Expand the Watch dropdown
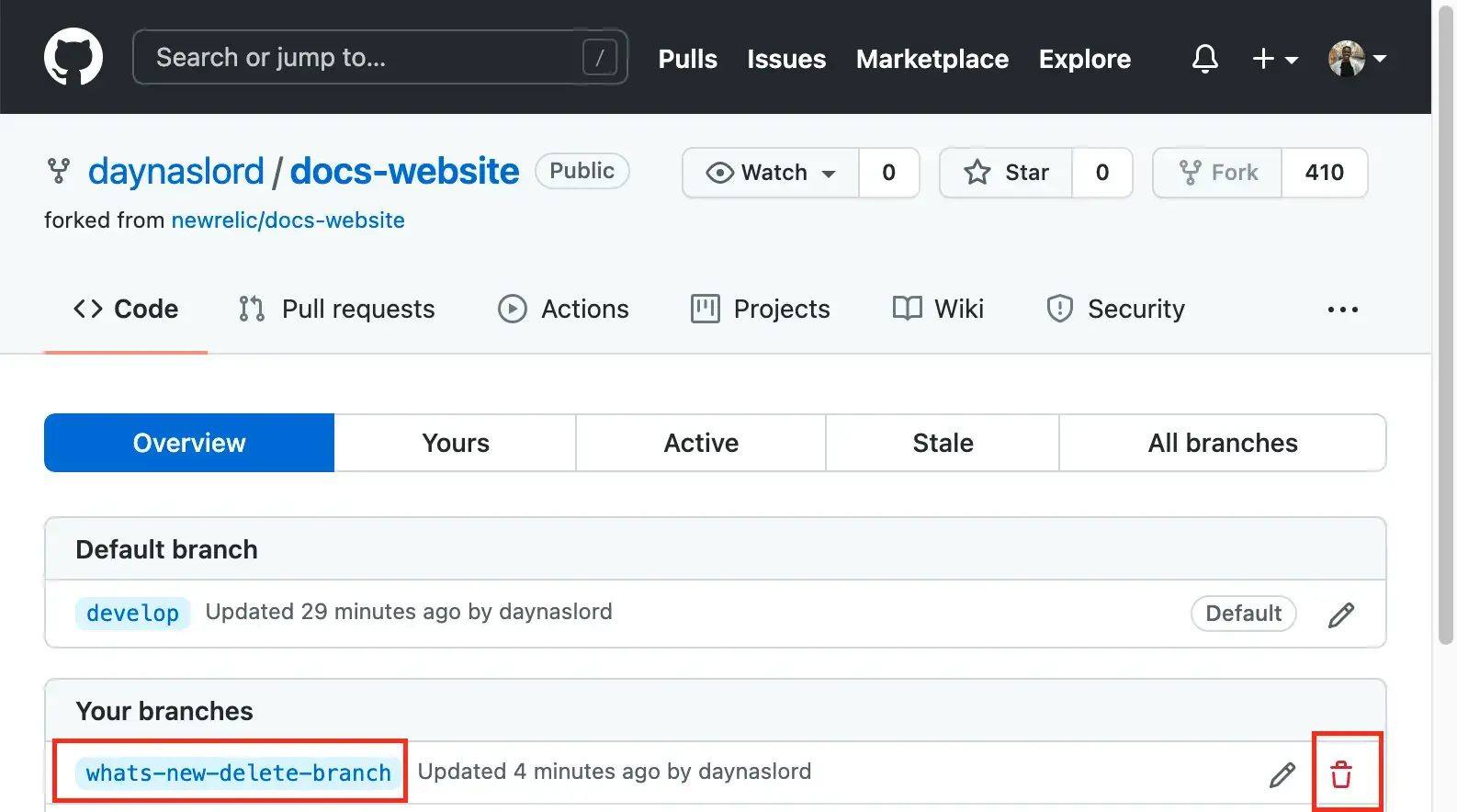 pos(771,173)
